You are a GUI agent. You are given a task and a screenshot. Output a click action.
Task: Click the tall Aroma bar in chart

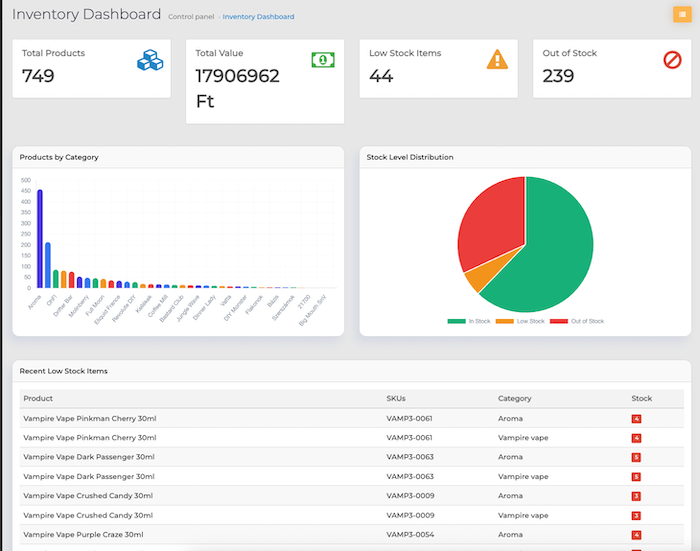[40, 238]
